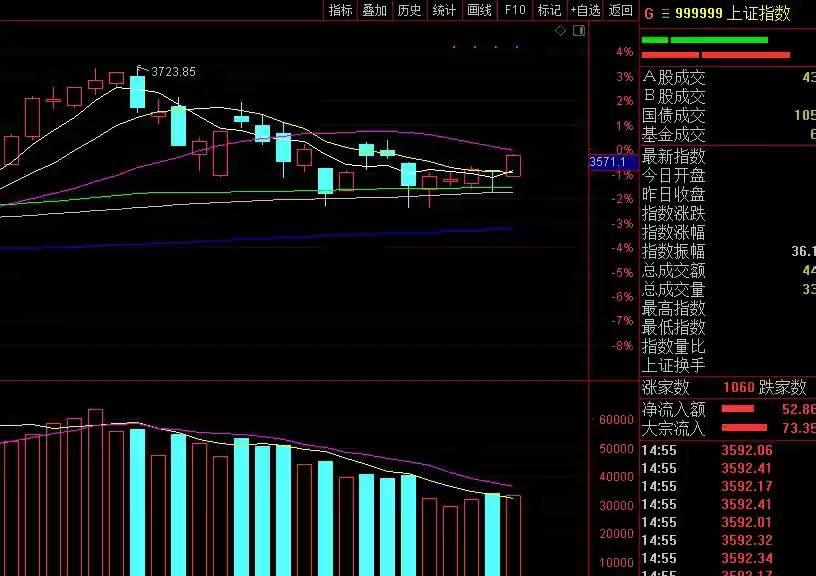This screenshot has width=816, height=576.
Task: Click the panel layout icon beside the diamond
Action: (579, 32)
